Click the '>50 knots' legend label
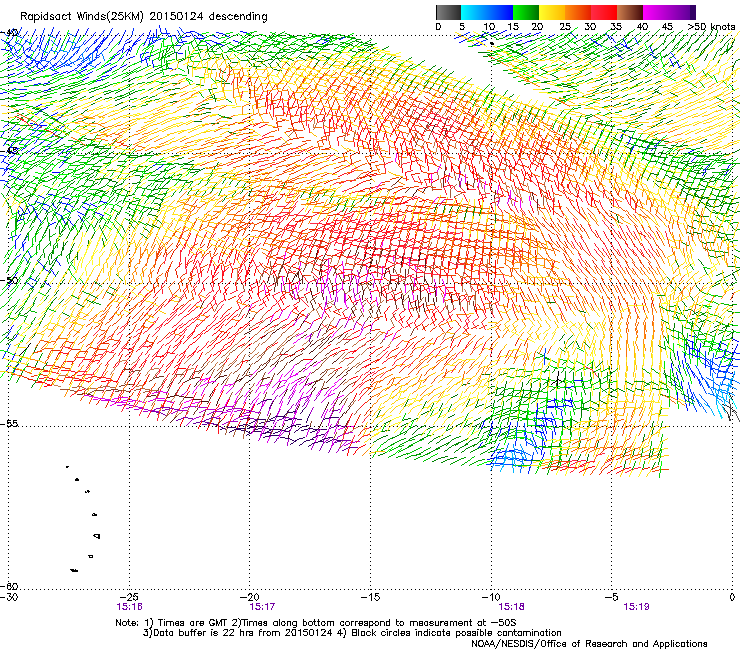Screen dimensions: 740x650 point(711,27)
